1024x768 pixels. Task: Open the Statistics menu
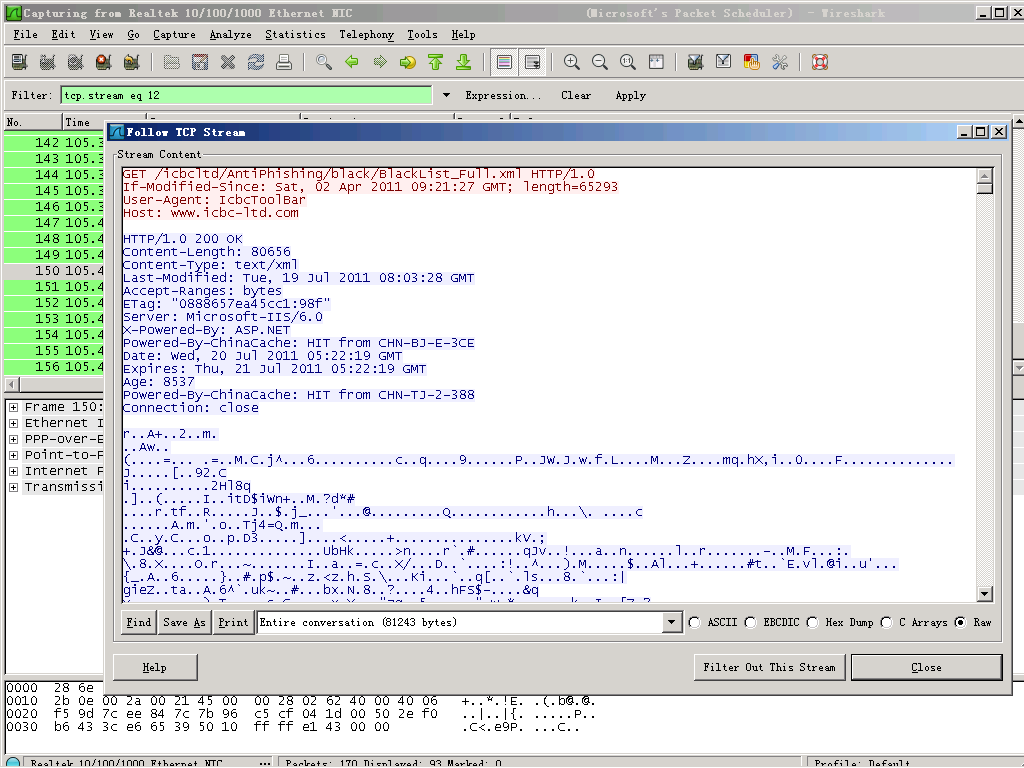295,35
